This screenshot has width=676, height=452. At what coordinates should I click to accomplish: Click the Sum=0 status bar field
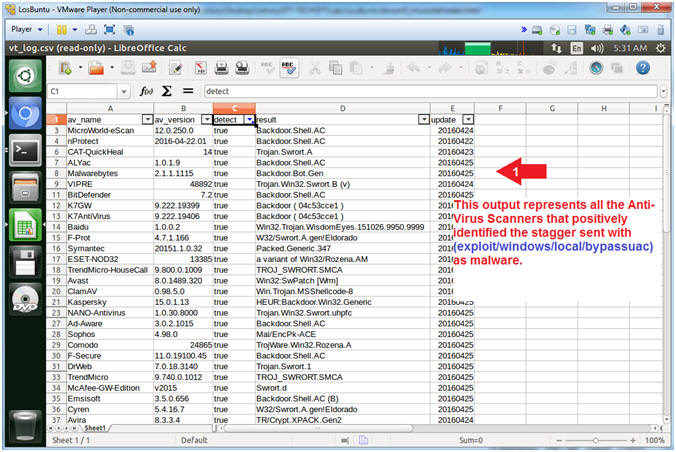(x=471, y=440)
